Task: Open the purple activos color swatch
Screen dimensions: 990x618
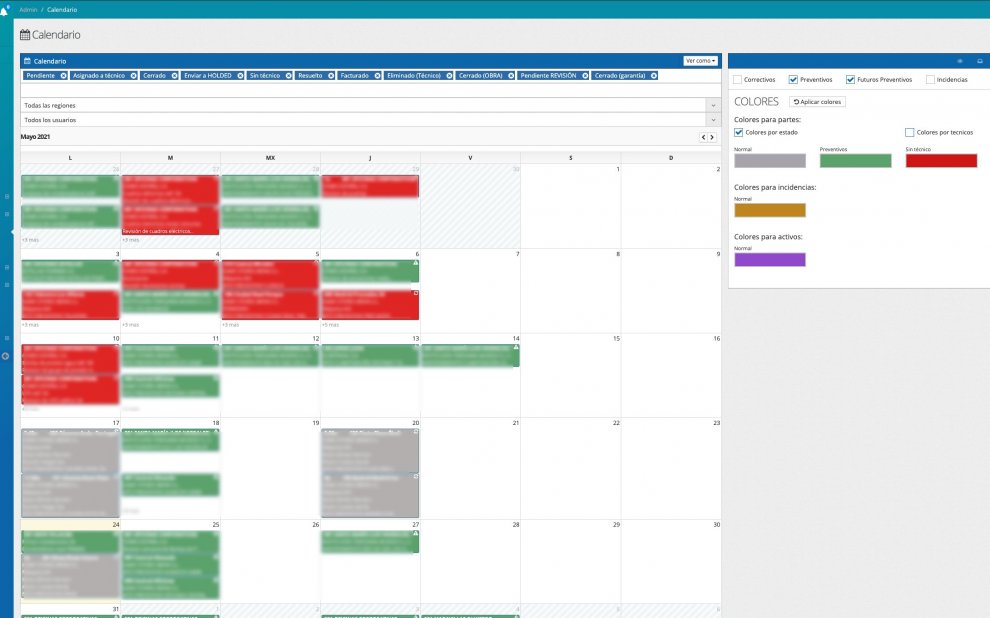Action: 769,260
